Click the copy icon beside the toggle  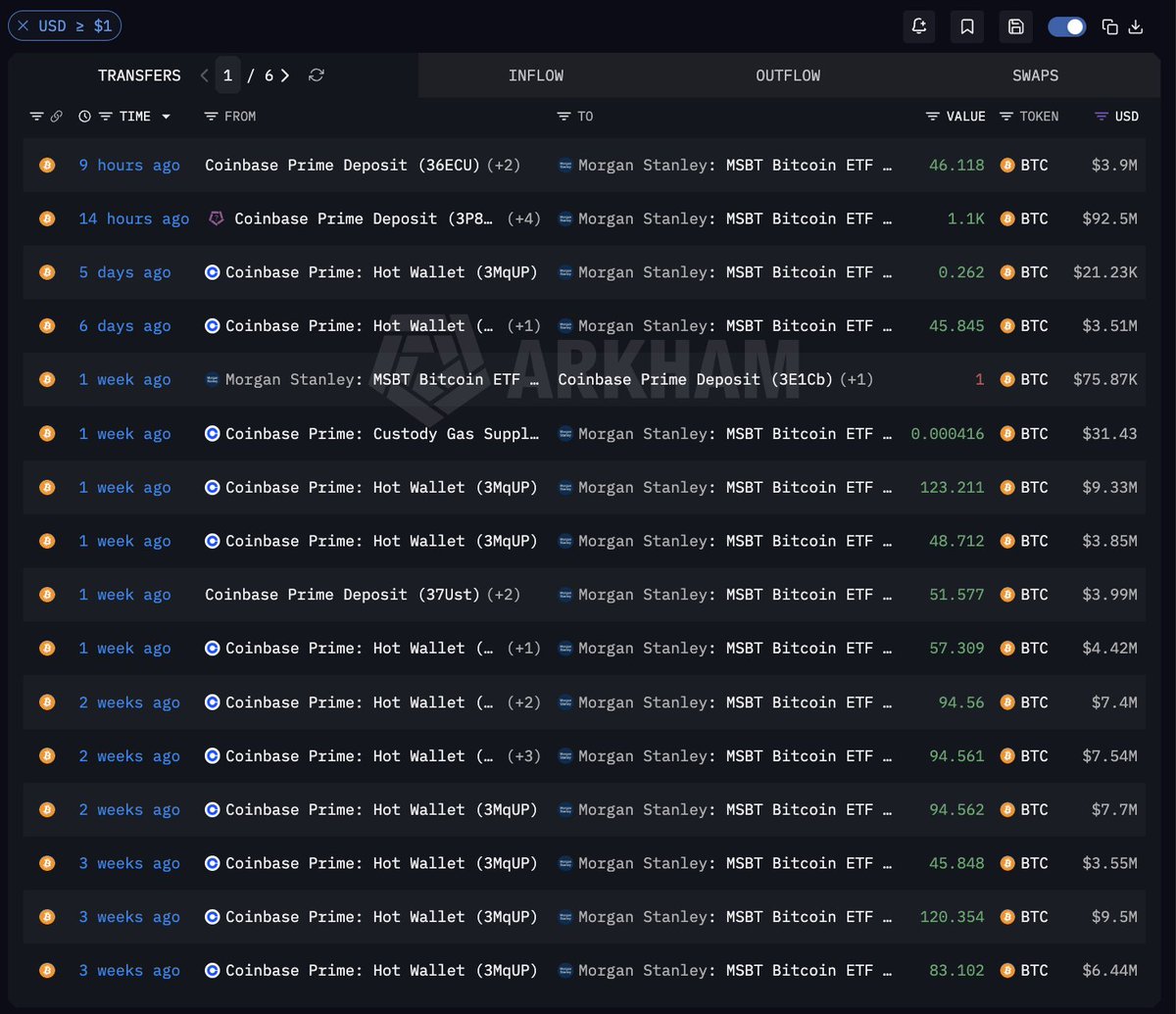[1110, 26]
